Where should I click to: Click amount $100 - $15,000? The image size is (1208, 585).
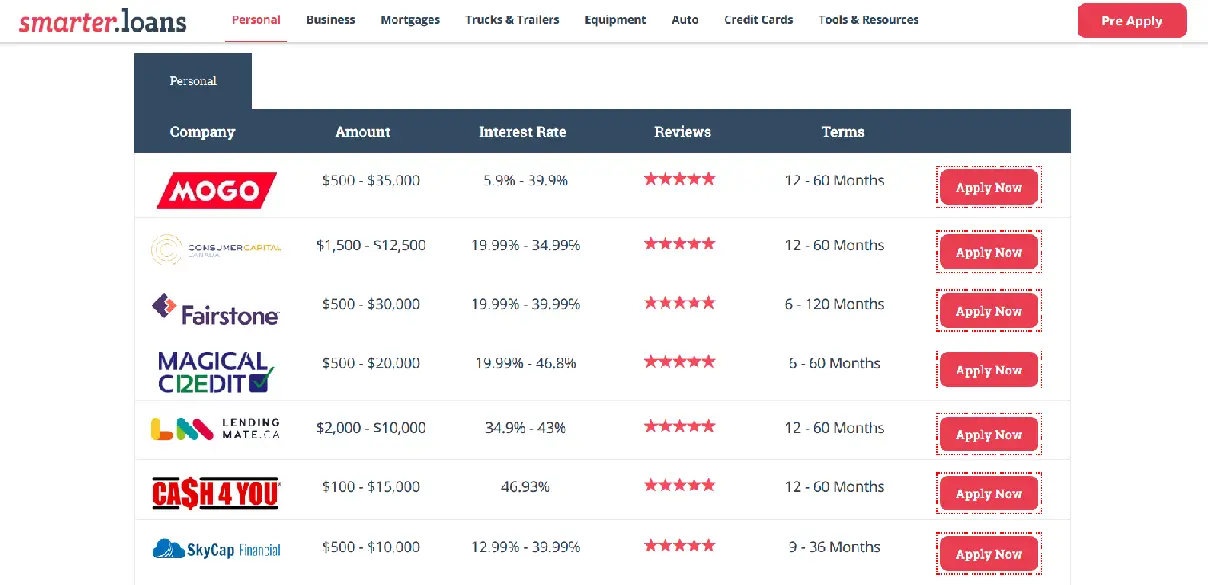371,487
